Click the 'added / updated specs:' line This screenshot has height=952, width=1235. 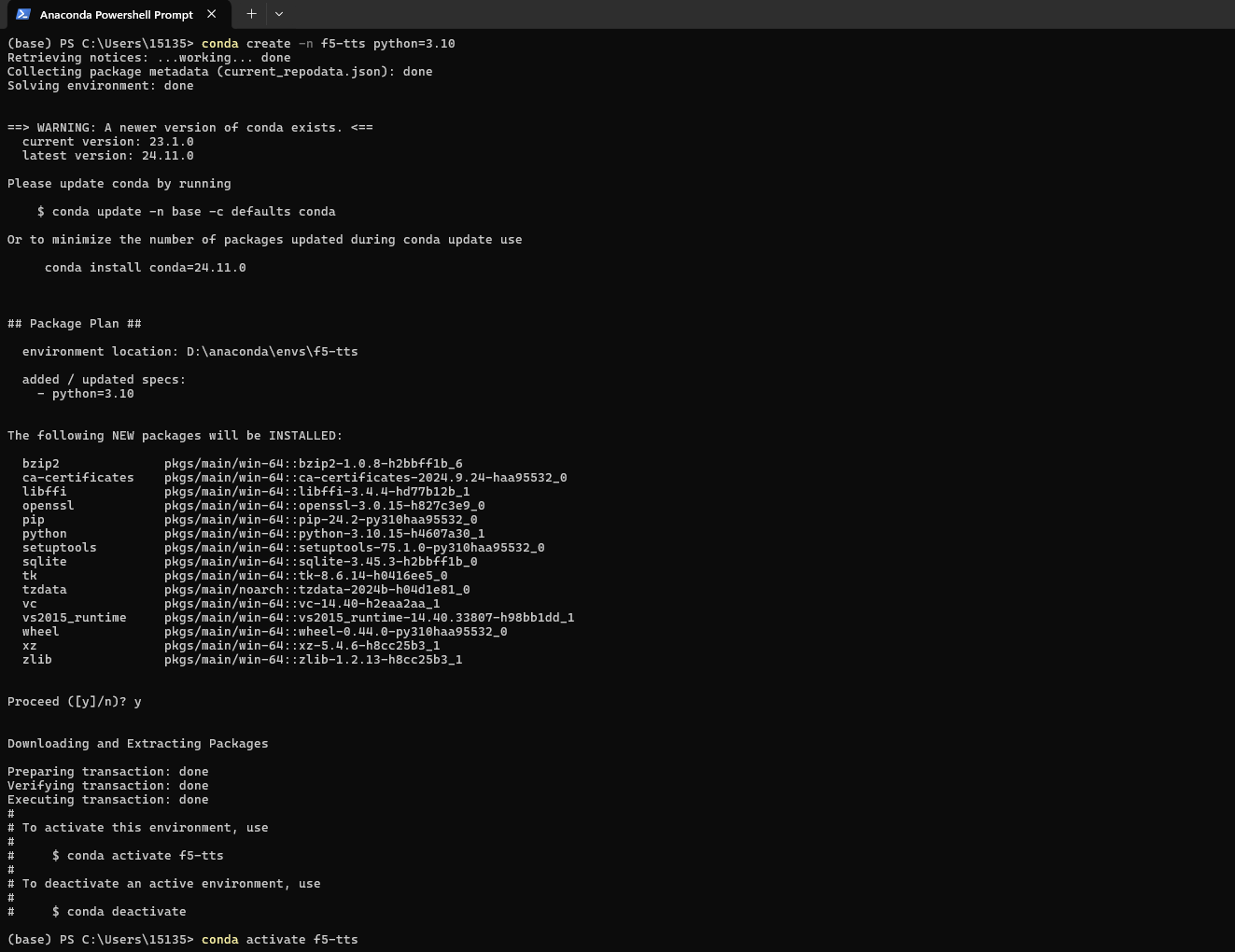[105, 380]
